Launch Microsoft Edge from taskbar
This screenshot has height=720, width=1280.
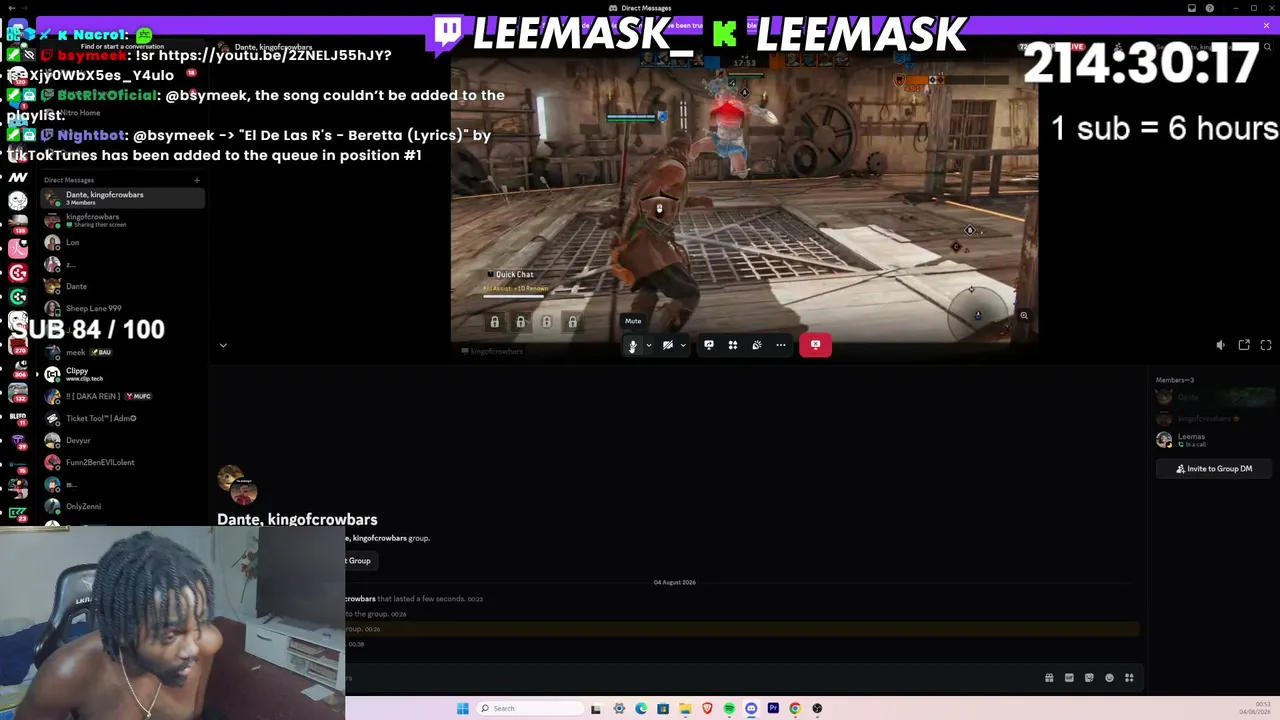click(x=641, y=709)
